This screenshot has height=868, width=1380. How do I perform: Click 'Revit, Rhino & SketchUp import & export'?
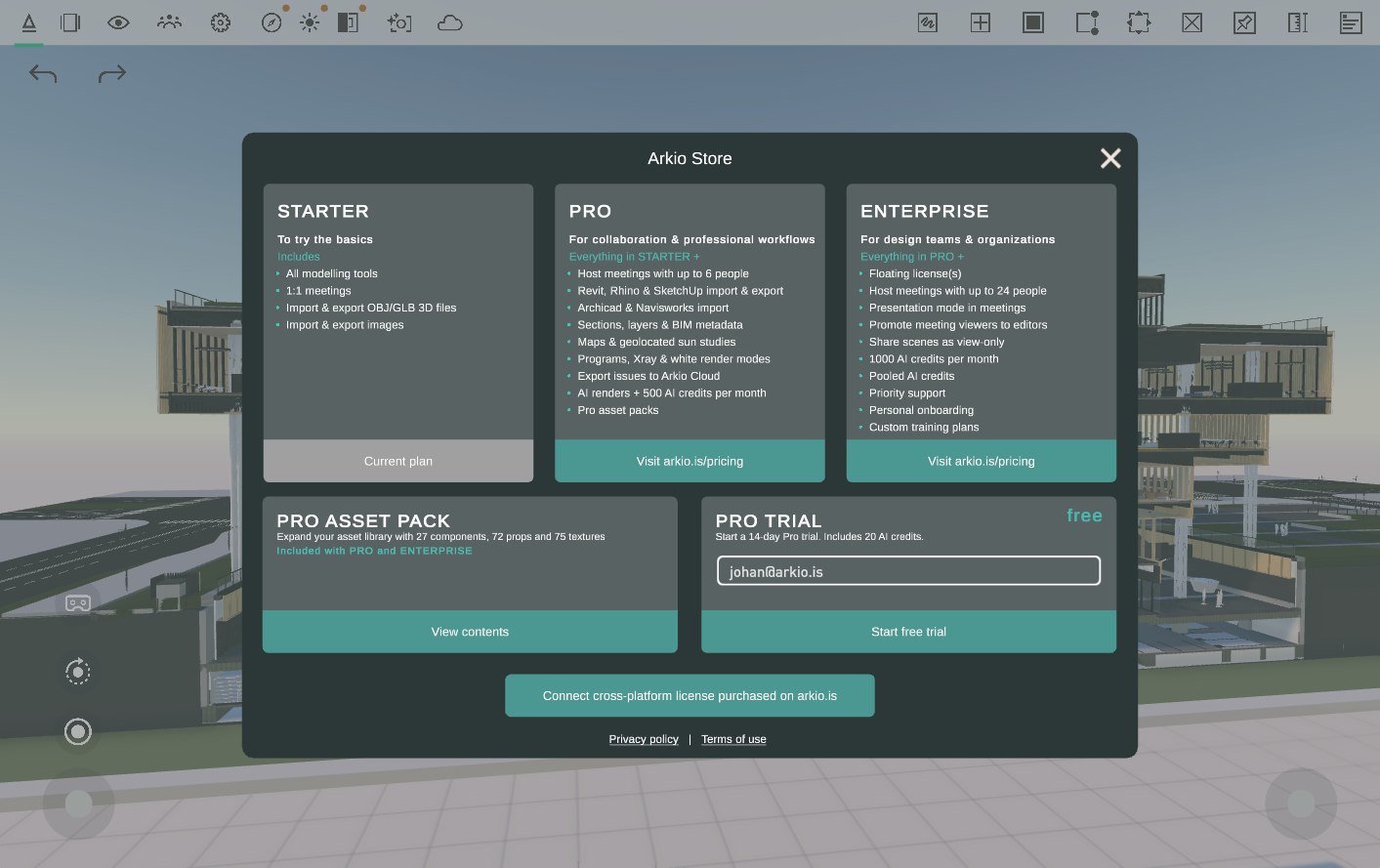681,291
